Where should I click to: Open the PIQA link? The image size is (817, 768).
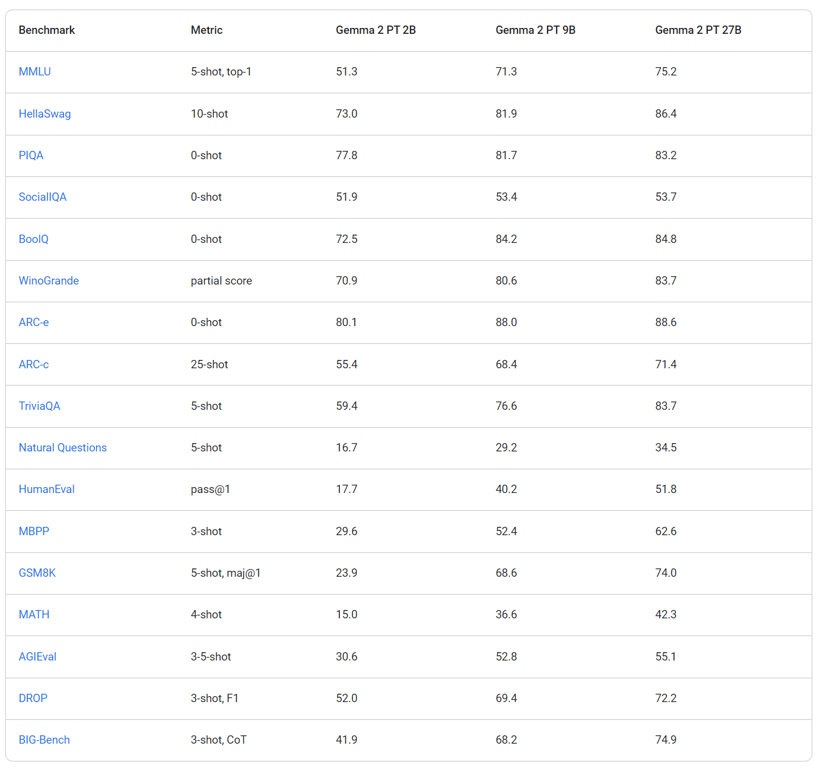tap(31, 156)
